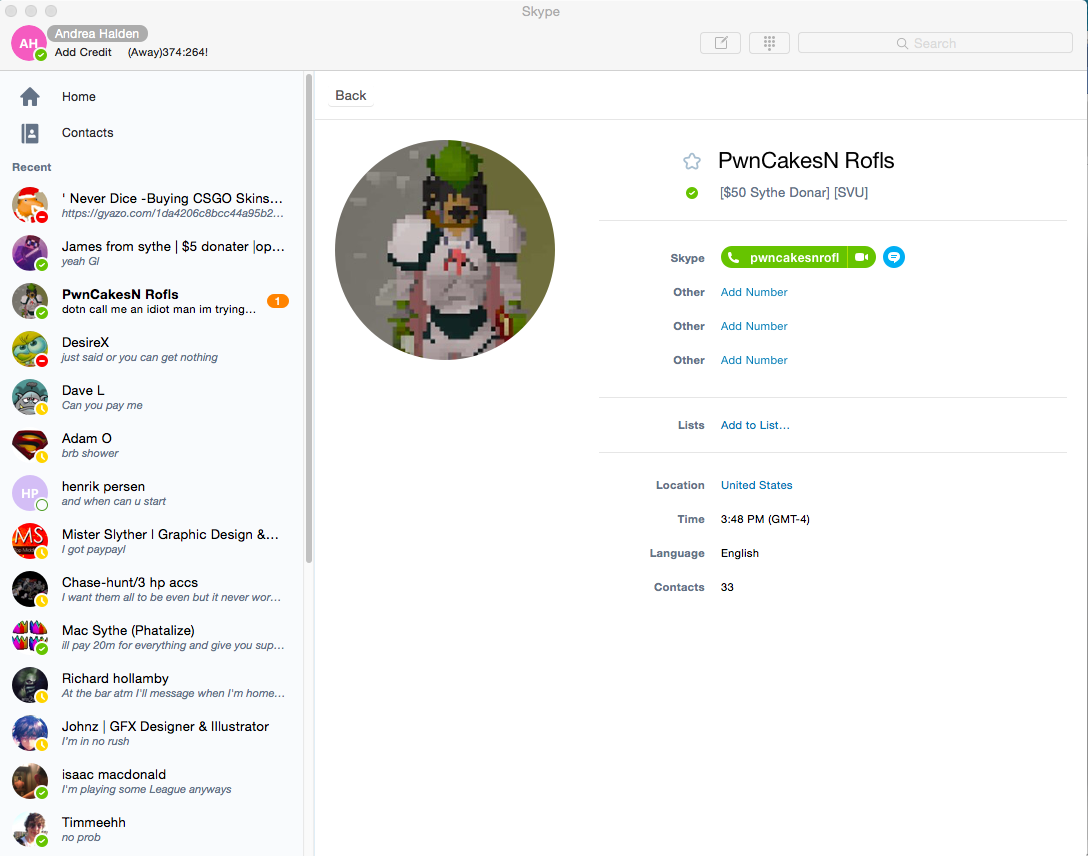Click DesireX contact avatar
Viewport: 1088px width, 856px height.
click(x=30, y=349)
